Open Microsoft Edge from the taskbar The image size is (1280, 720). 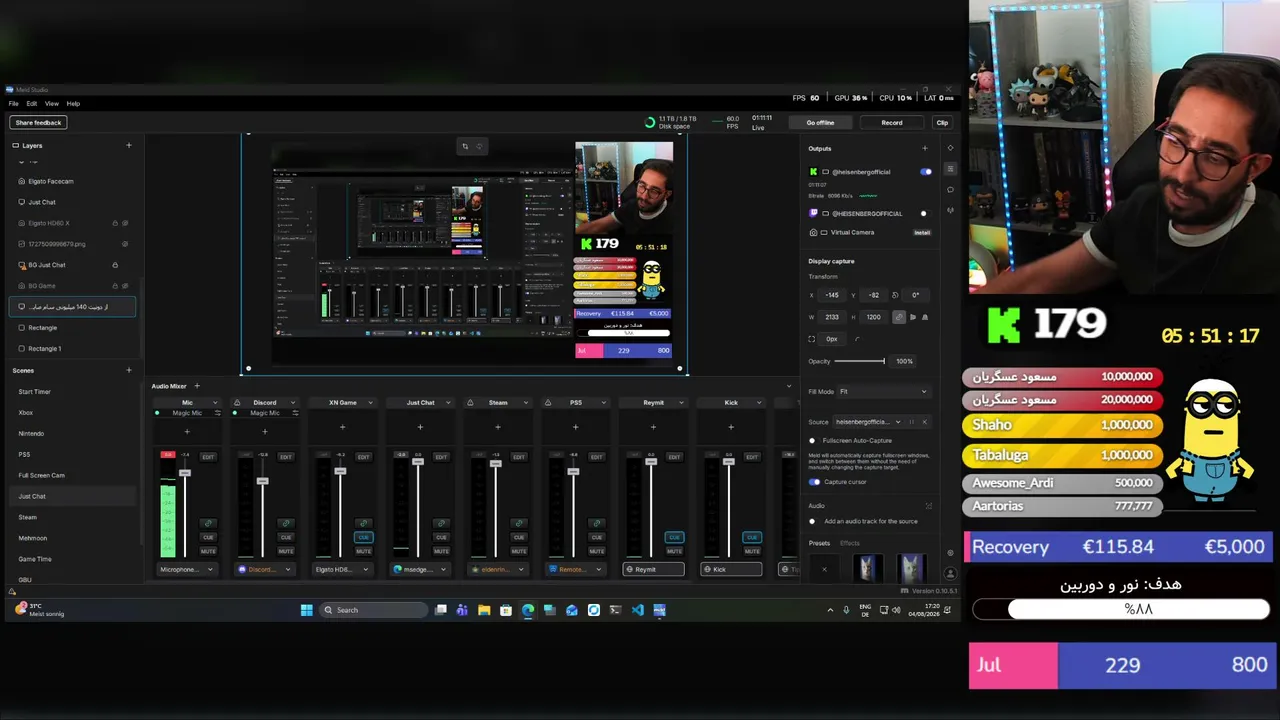click(528, 610)
